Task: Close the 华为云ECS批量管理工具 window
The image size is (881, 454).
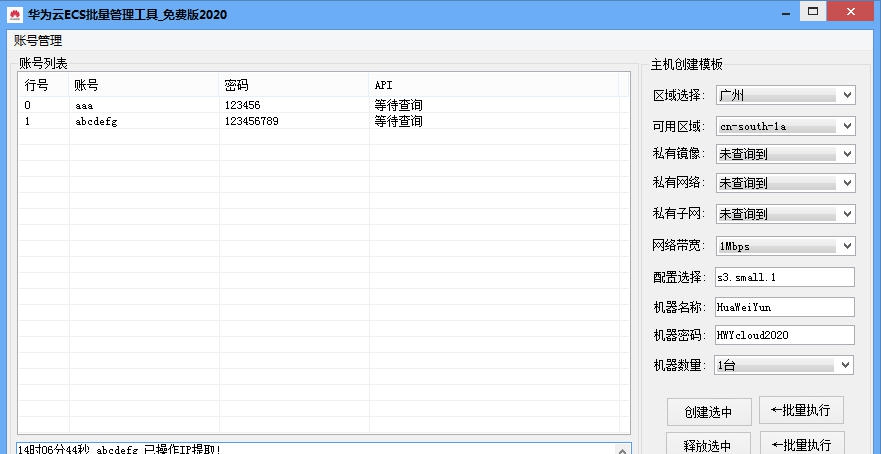Action: [x=850, y=11]
